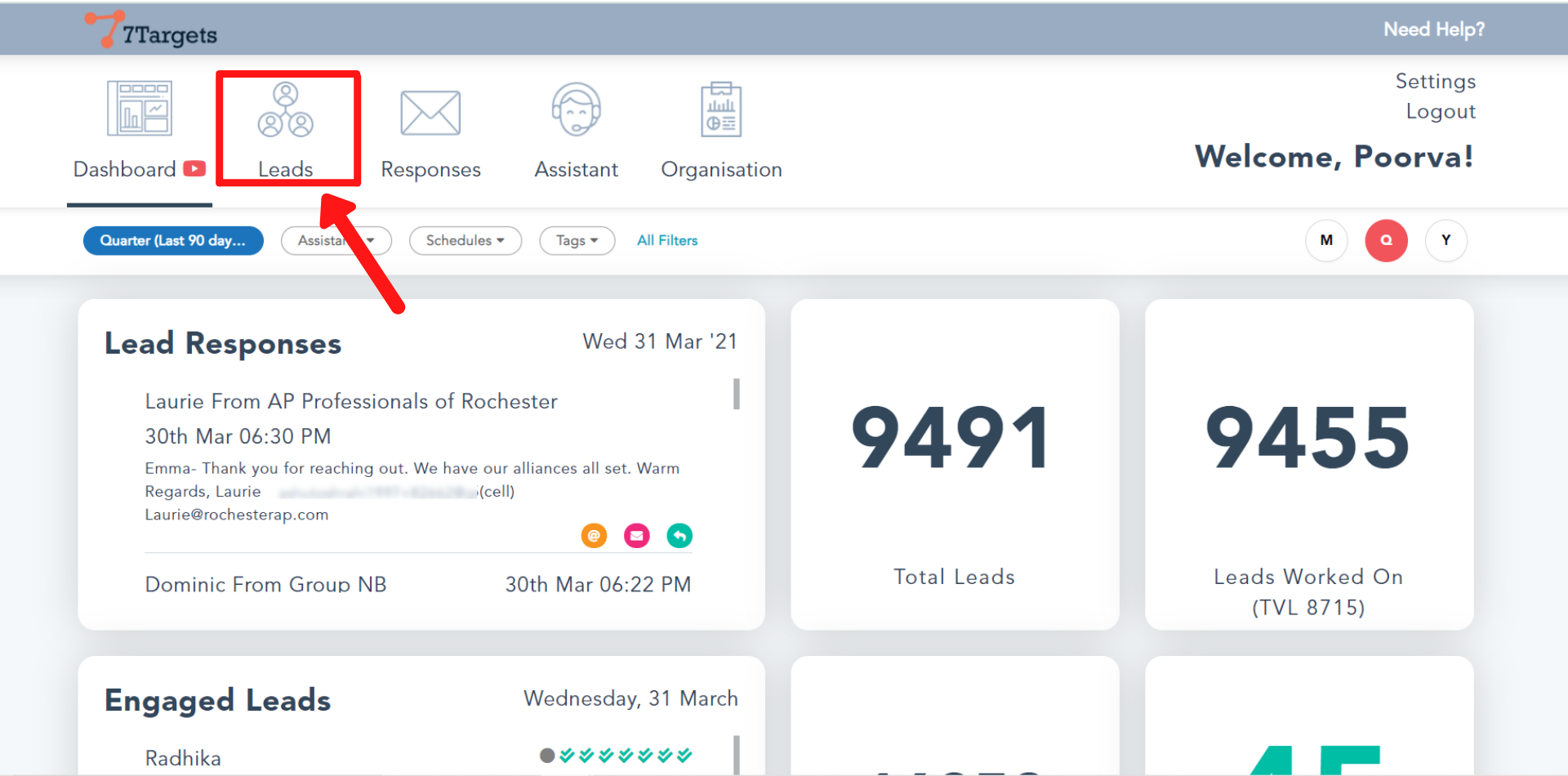
Task: Click the pink envelope icon on Laurie's response
Action: (637, 536)
